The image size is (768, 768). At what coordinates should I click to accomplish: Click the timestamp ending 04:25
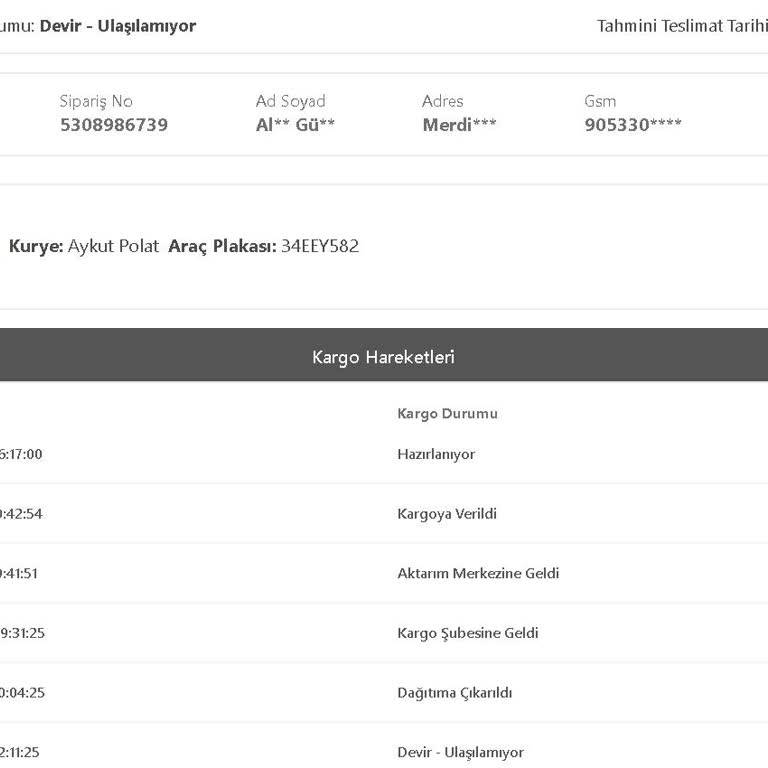tap(23, 693)
